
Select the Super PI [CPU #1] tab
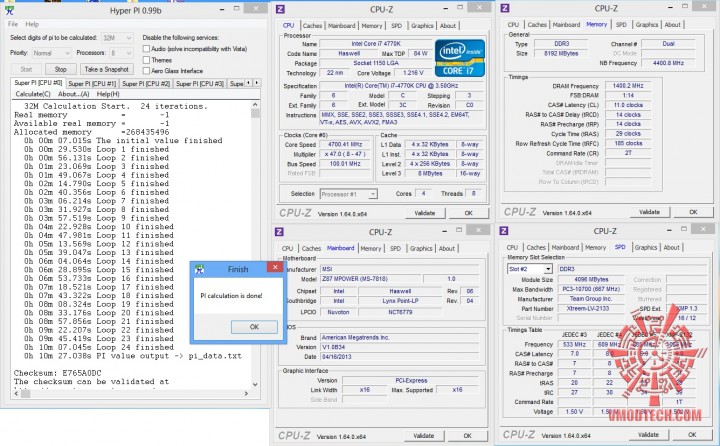[x=92, y=84]
